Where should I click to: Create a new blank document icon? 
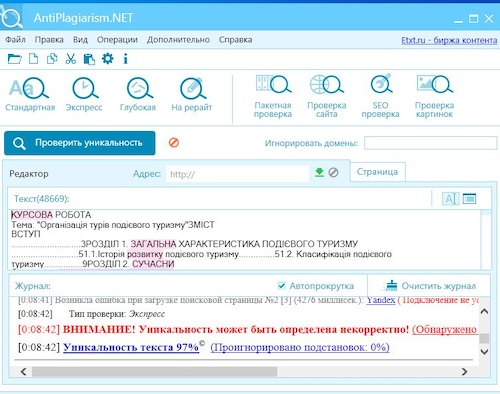pyautogui.click(x=33, y=59)
